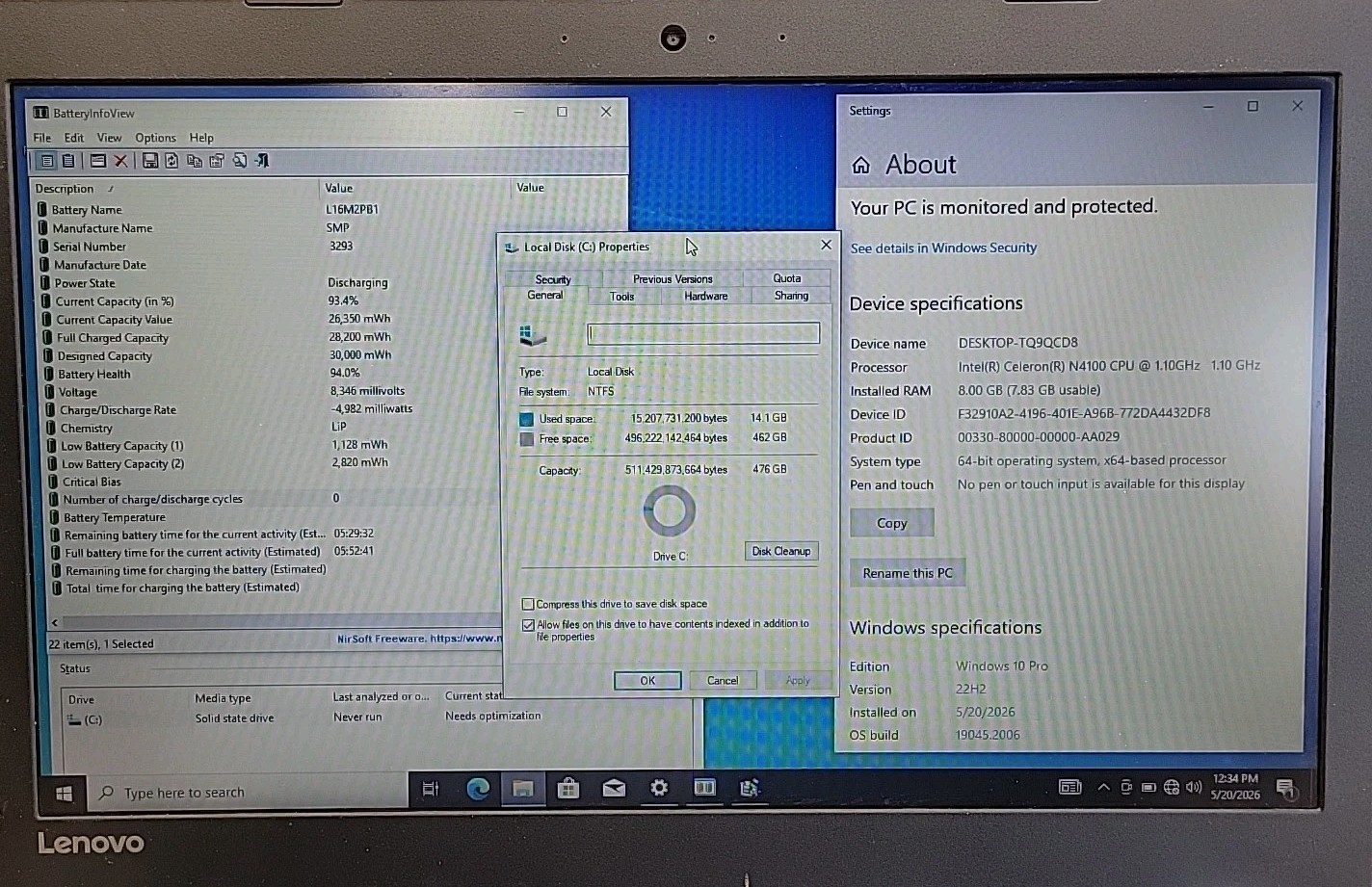This screenshot has height=887, width=1372.
Task: Open Microsoft Store from the taskbar
Action: [x=568, y=789]
